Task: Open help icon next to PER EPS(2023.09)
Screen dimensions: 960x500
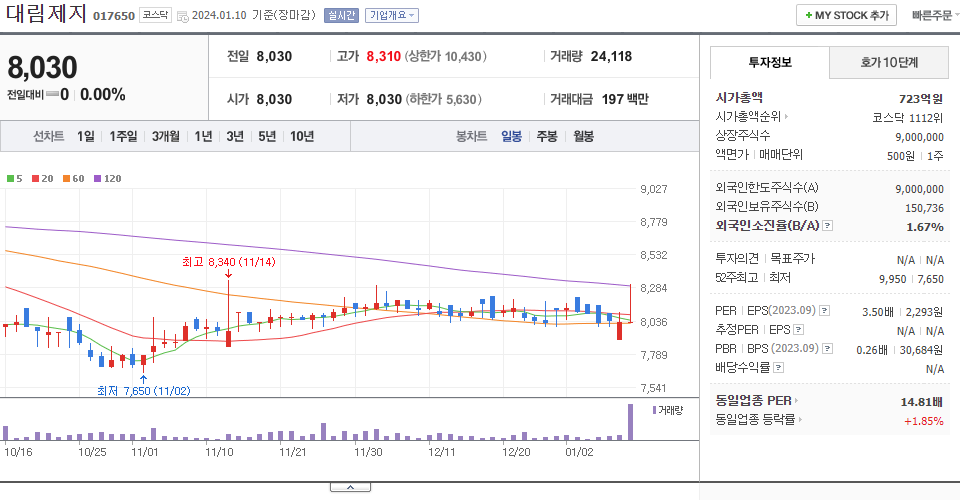Action: [x=825, y=311]
